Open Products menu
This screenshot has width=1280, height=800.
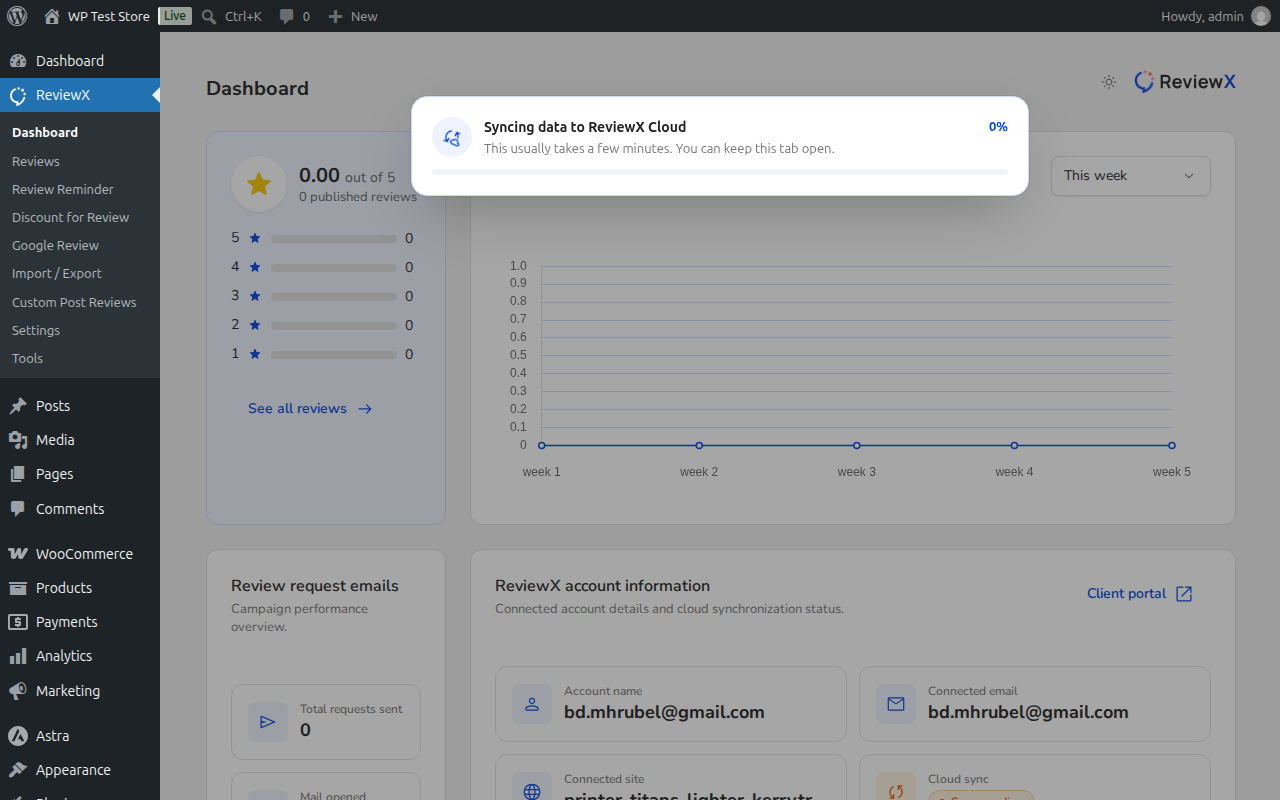(x=80, y=588)
